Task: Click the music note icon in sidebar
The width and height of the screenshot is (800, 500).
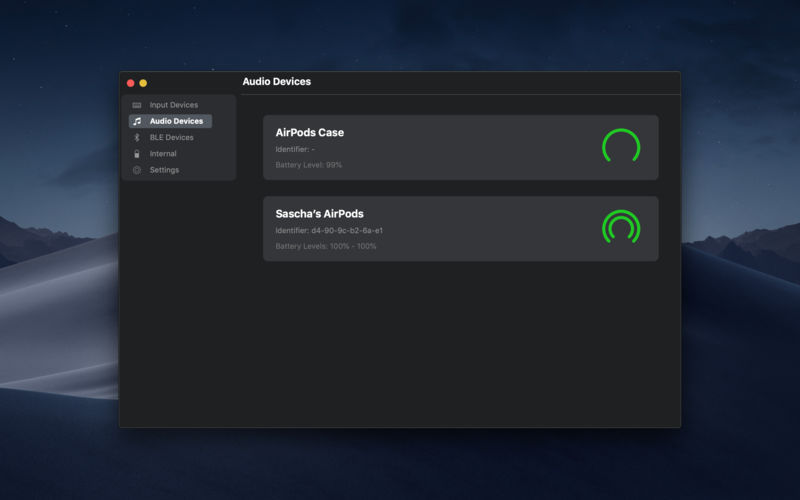Action: click(x=137, y=121)
